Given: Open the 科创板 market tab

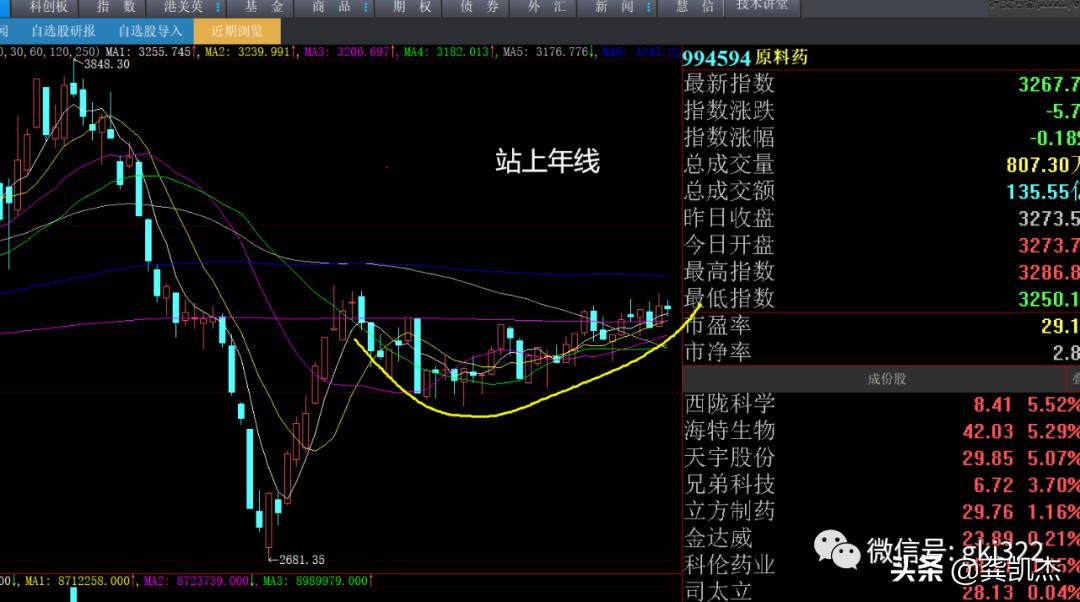Looking at the screenshot, I should 50,7.
